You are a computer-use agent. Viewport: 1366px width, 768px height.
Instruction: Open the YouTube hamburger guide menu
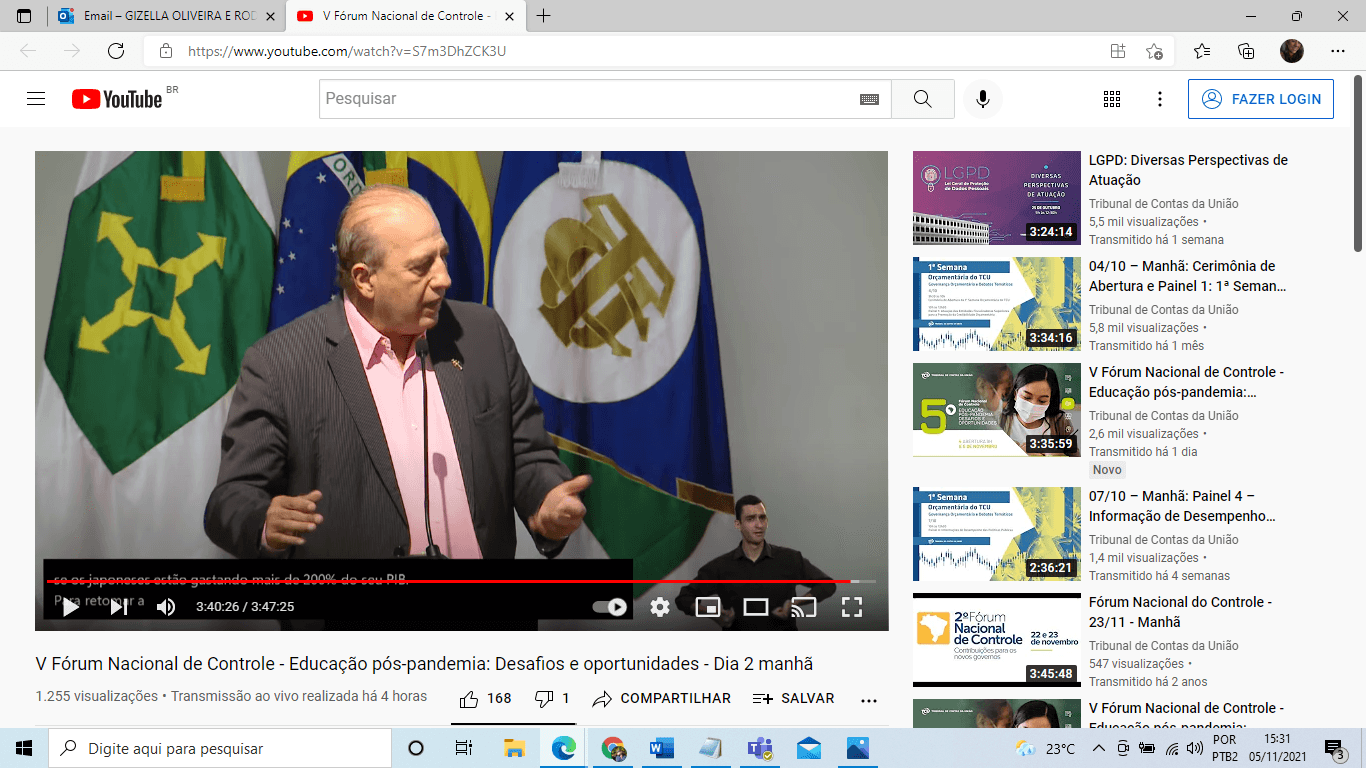click(36, 99)
